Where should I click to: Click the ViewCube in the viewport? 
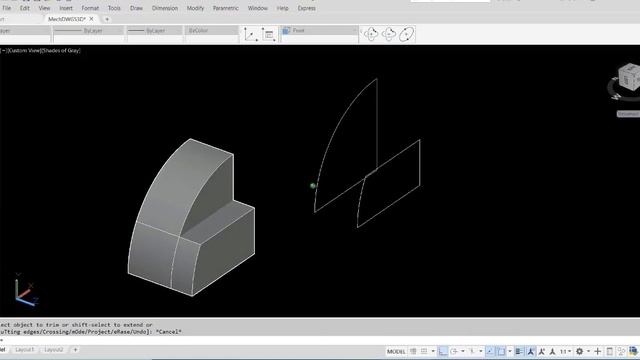coord(629,78)
